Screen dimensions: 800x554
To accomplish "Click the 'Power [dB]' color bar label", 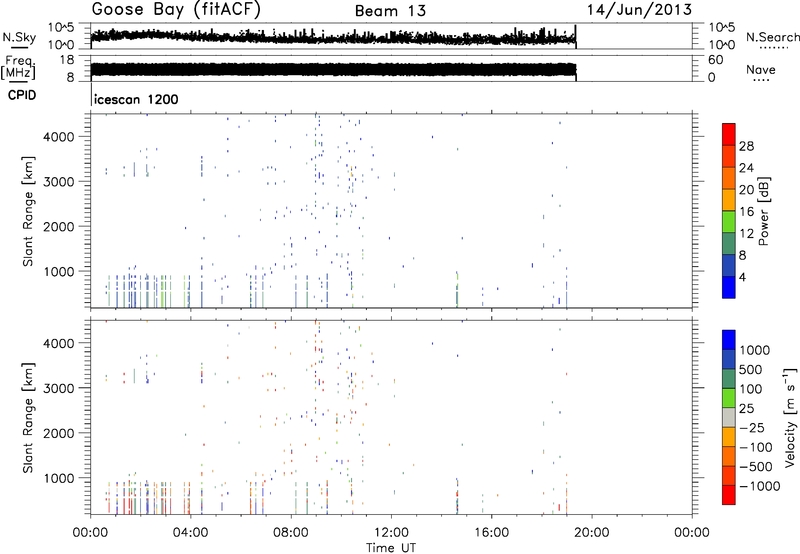I will pyautogui.click(x=763, y=211).
